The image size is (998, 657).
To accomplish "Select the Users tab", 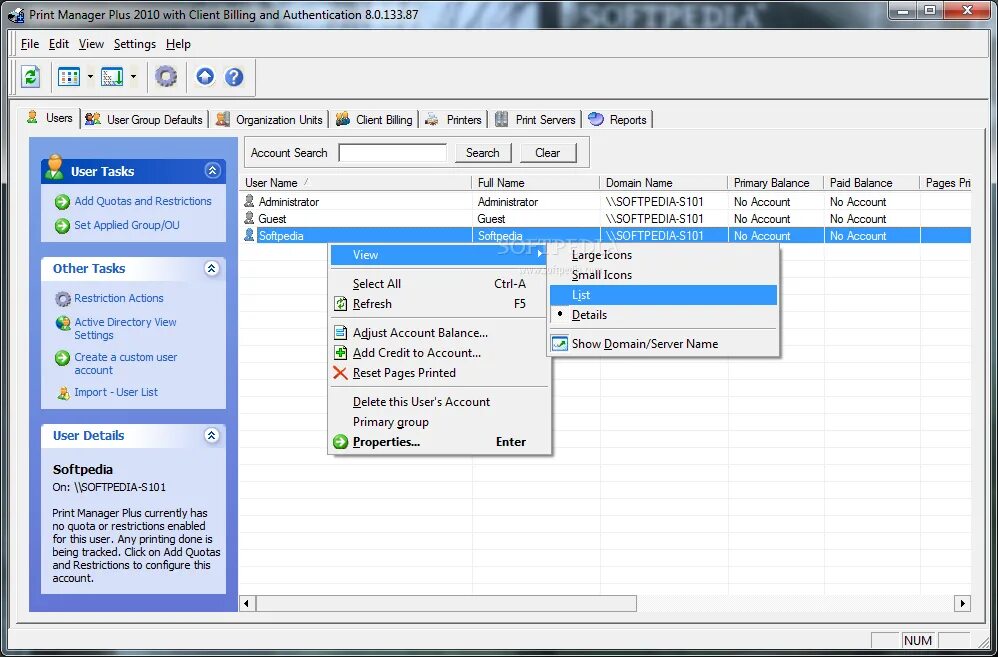I will [x=50, y=118].
